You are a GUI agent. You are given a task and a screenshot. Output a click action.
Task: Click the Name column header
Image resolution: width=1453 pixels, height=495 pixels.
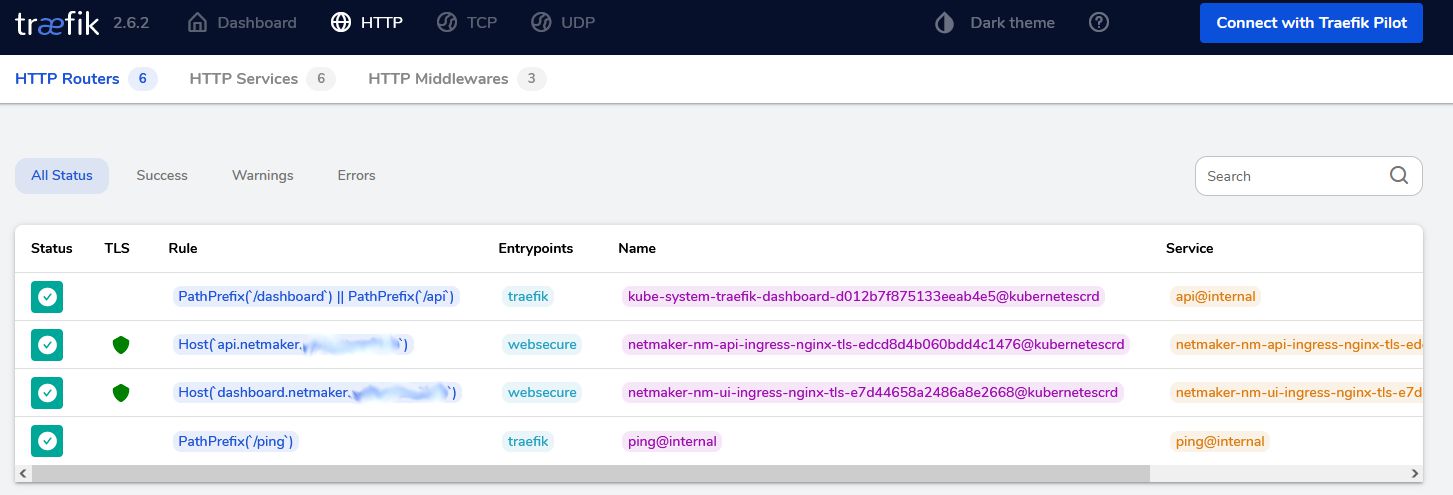tap(637, 248)
